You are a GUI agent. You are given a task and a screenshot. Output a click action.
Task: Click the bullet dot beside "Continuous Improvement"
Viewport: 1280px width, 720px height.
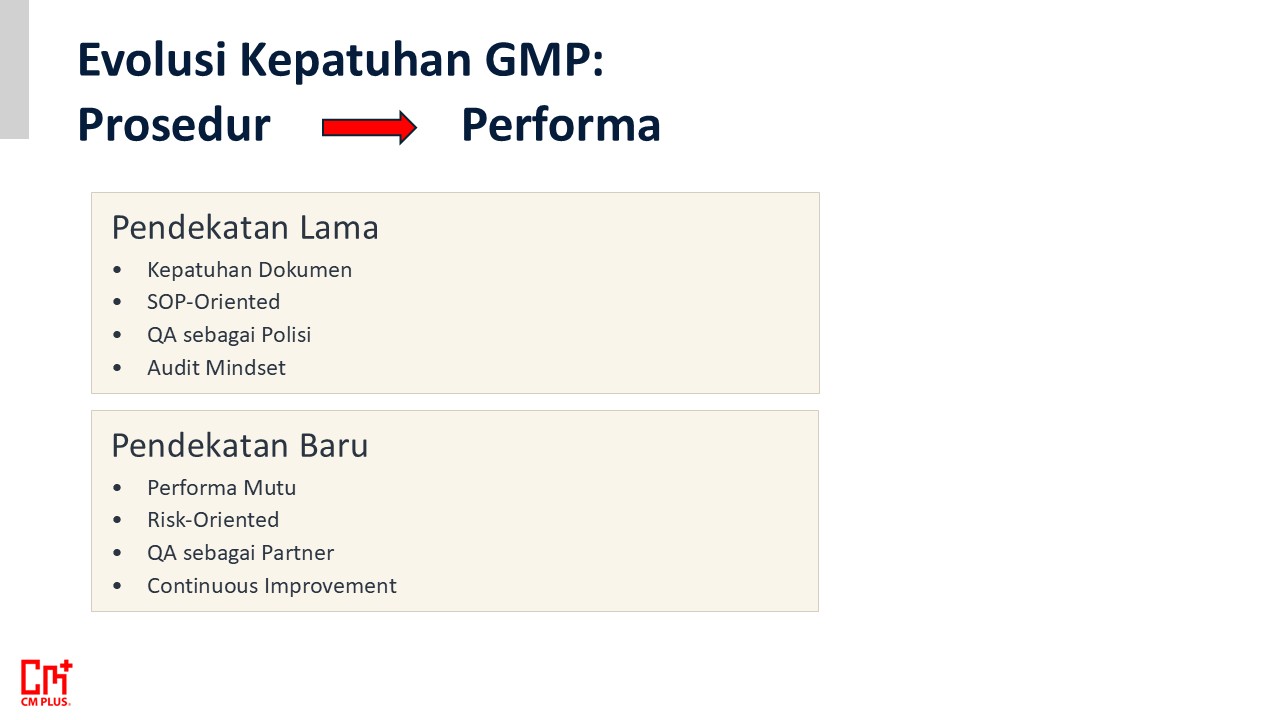118,586
